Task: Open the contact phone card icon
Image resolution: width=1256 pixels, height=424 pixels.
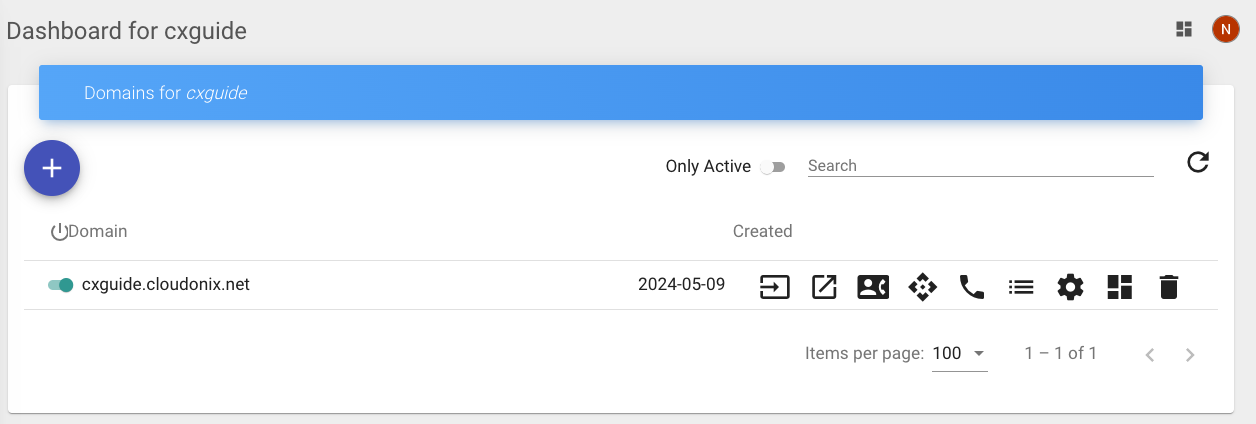Action: [873, 287]
